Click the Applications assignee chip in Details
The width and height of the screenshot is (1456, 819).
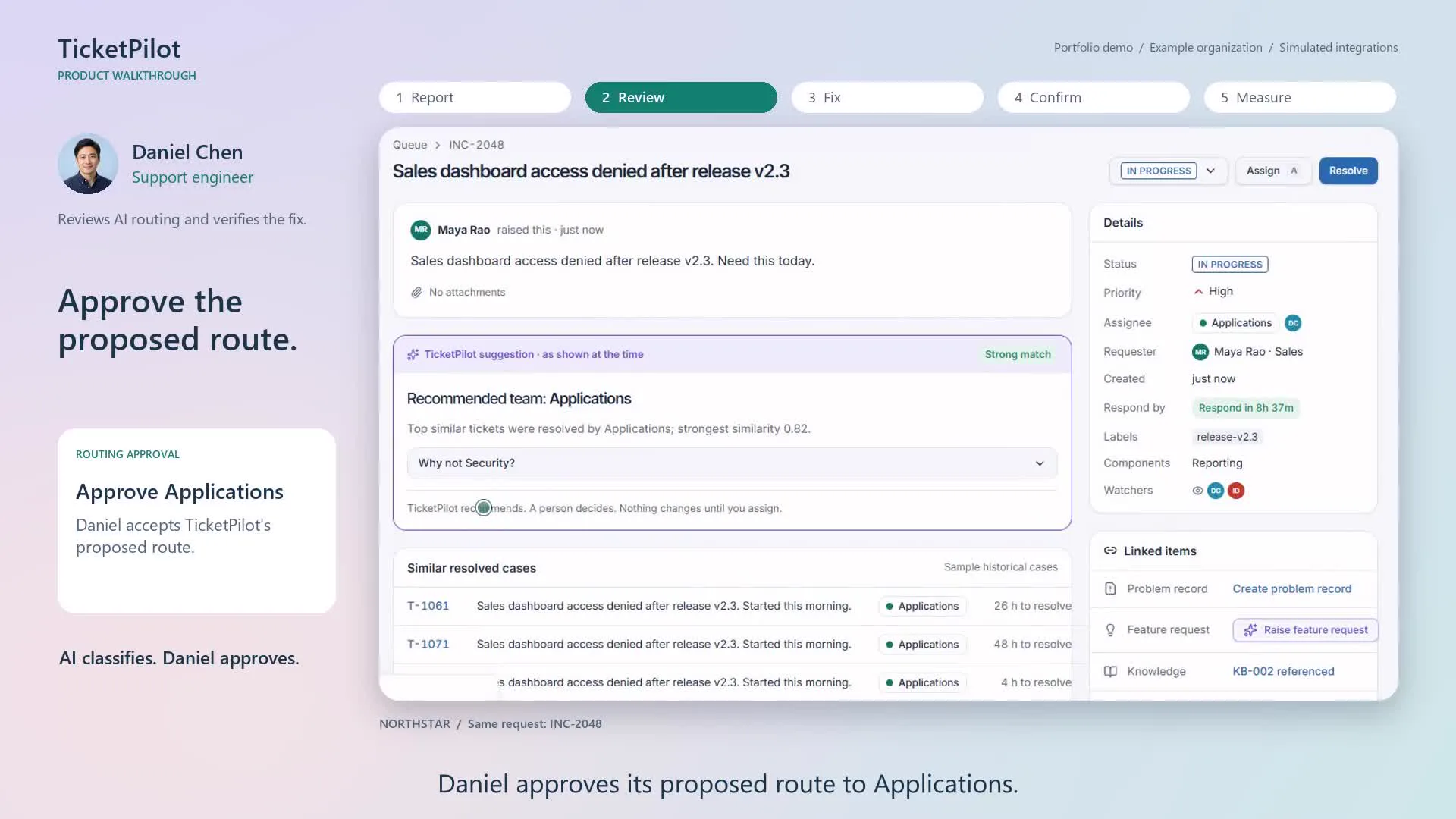1235,323
